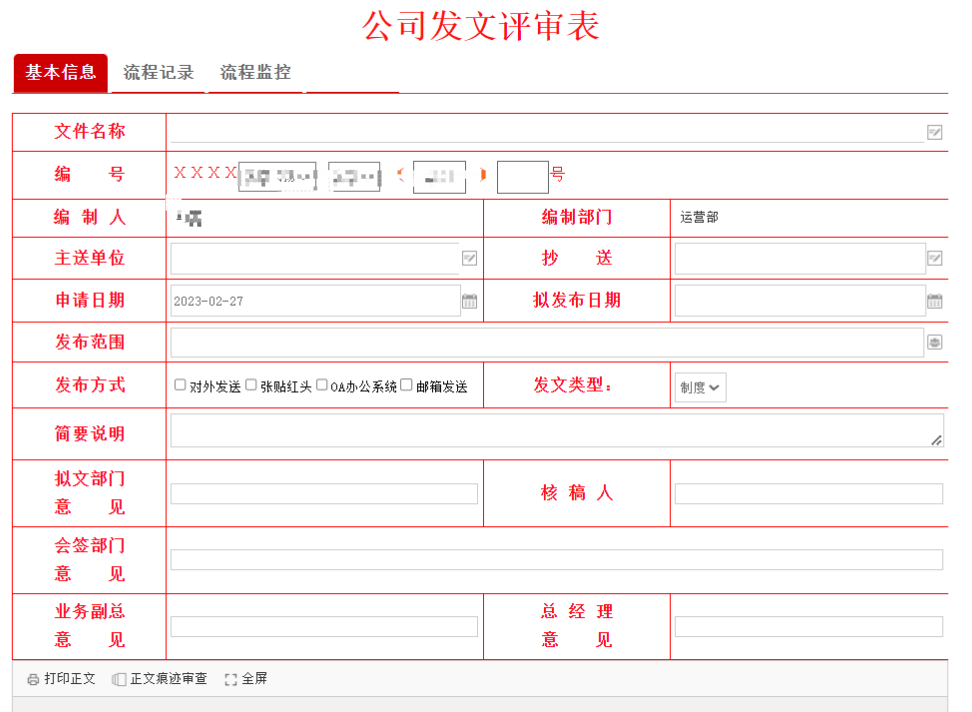
Task: Click the 申请日期 field showing 2023-02-27
Action: (315, 301)
